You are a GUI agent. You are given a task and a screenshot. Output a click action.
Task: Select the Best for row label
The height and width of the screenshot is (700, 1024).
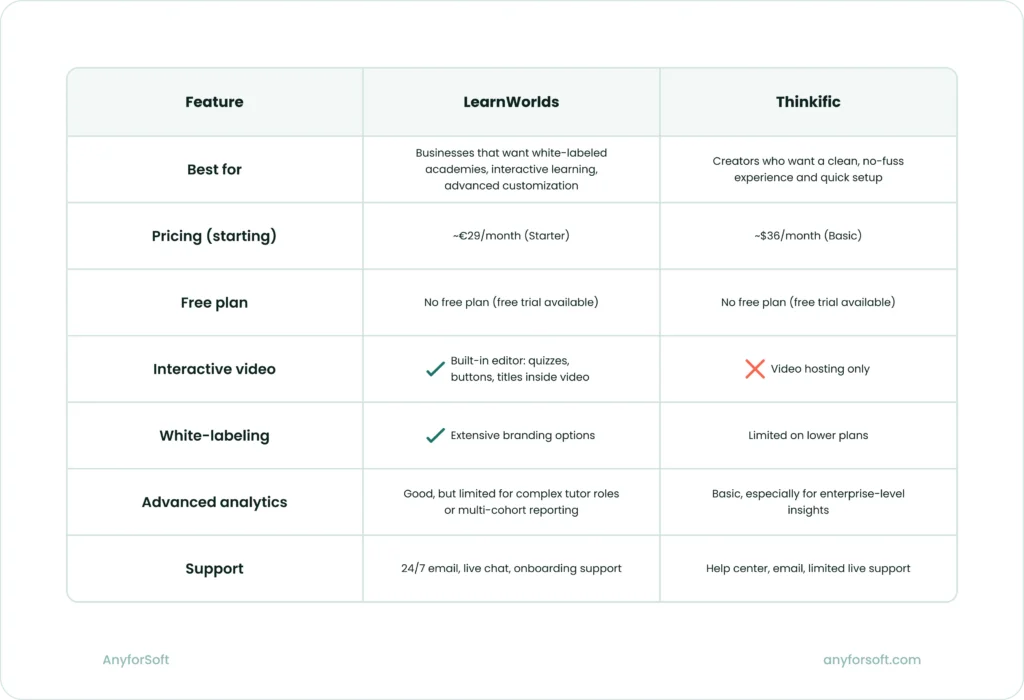click(214, 170)
